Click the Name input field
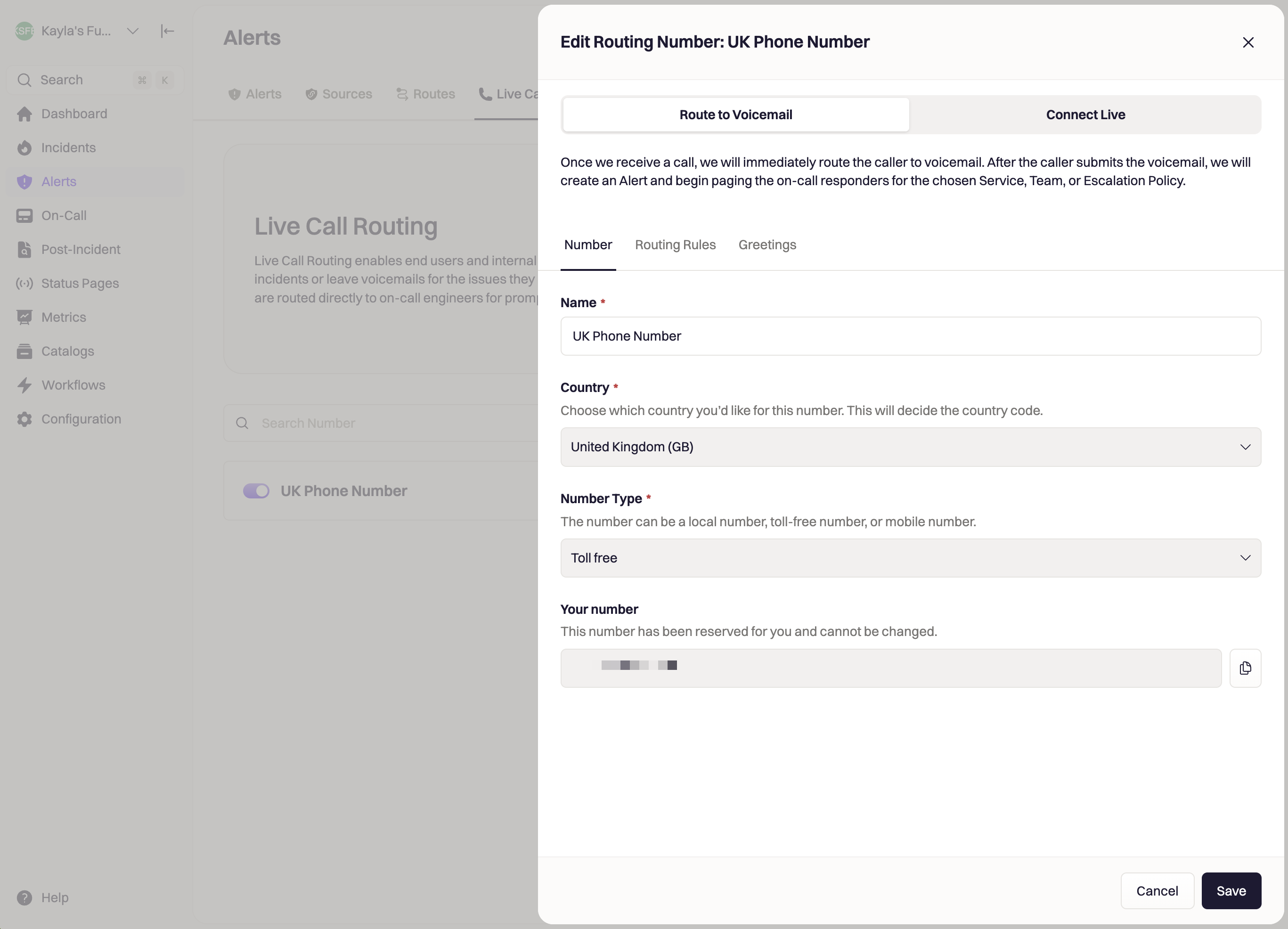 [910, 336]
